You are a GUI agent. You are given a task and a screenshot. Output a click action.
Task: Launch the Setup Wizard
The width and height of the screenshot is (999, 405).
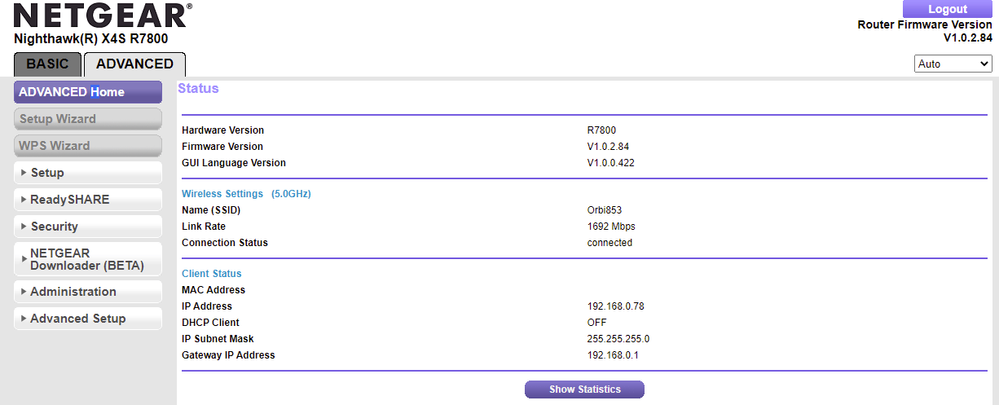88,119
